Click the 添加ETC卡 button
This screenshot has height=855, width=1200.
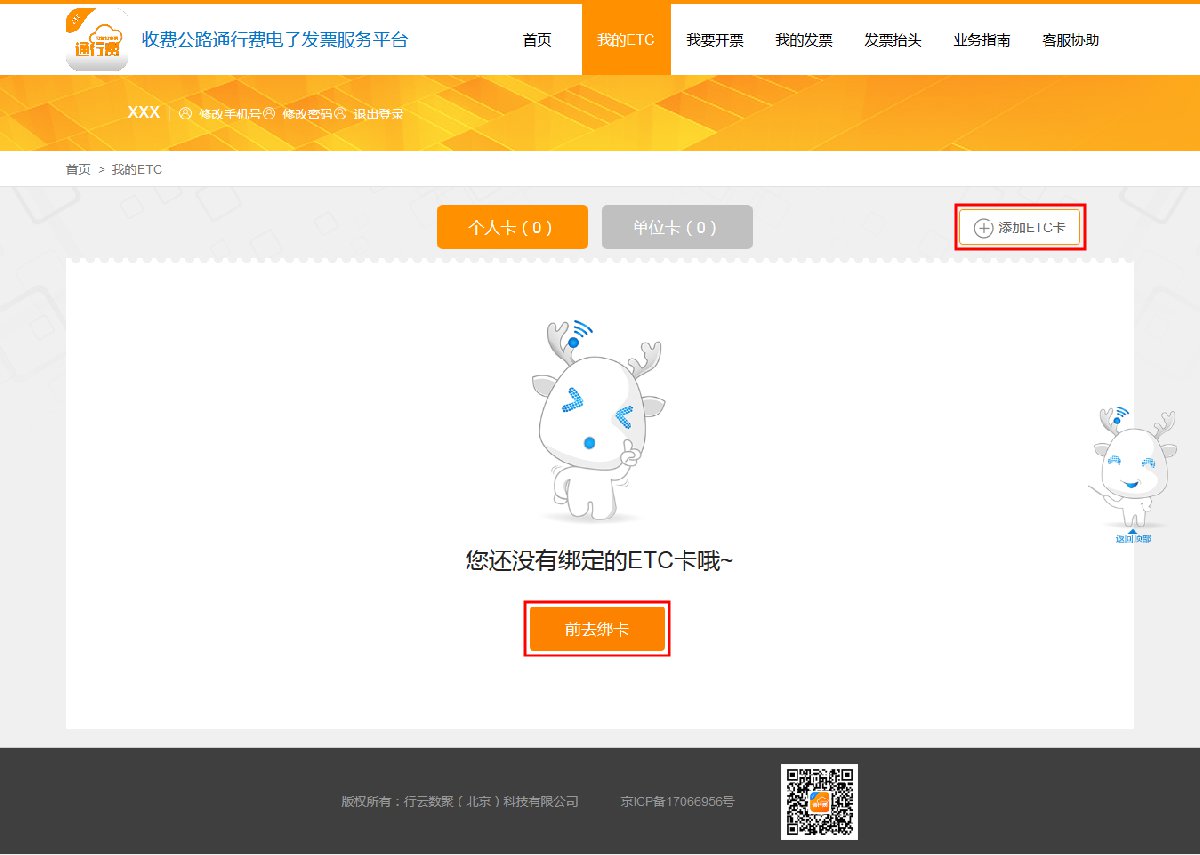click(x=1020, y=228)
